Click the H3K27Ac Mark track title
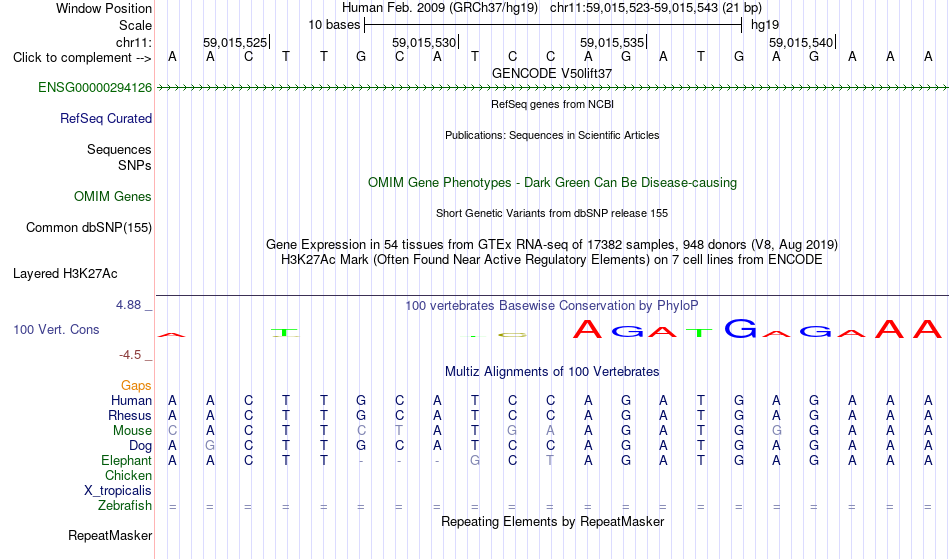This screenshot has width=950, height=559. point(552,260)
